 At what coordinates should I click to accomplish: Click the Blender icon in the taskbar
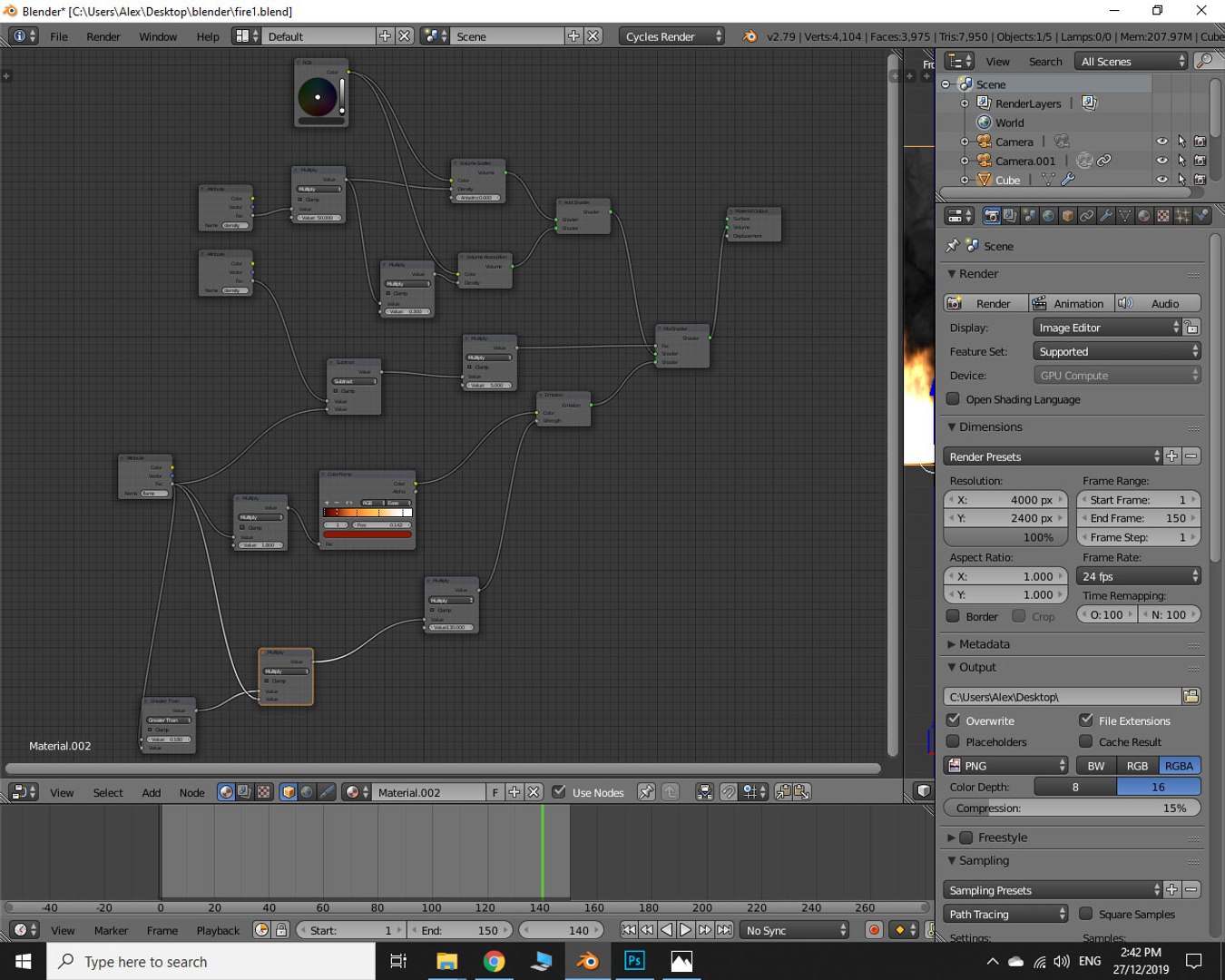point(588,961)
